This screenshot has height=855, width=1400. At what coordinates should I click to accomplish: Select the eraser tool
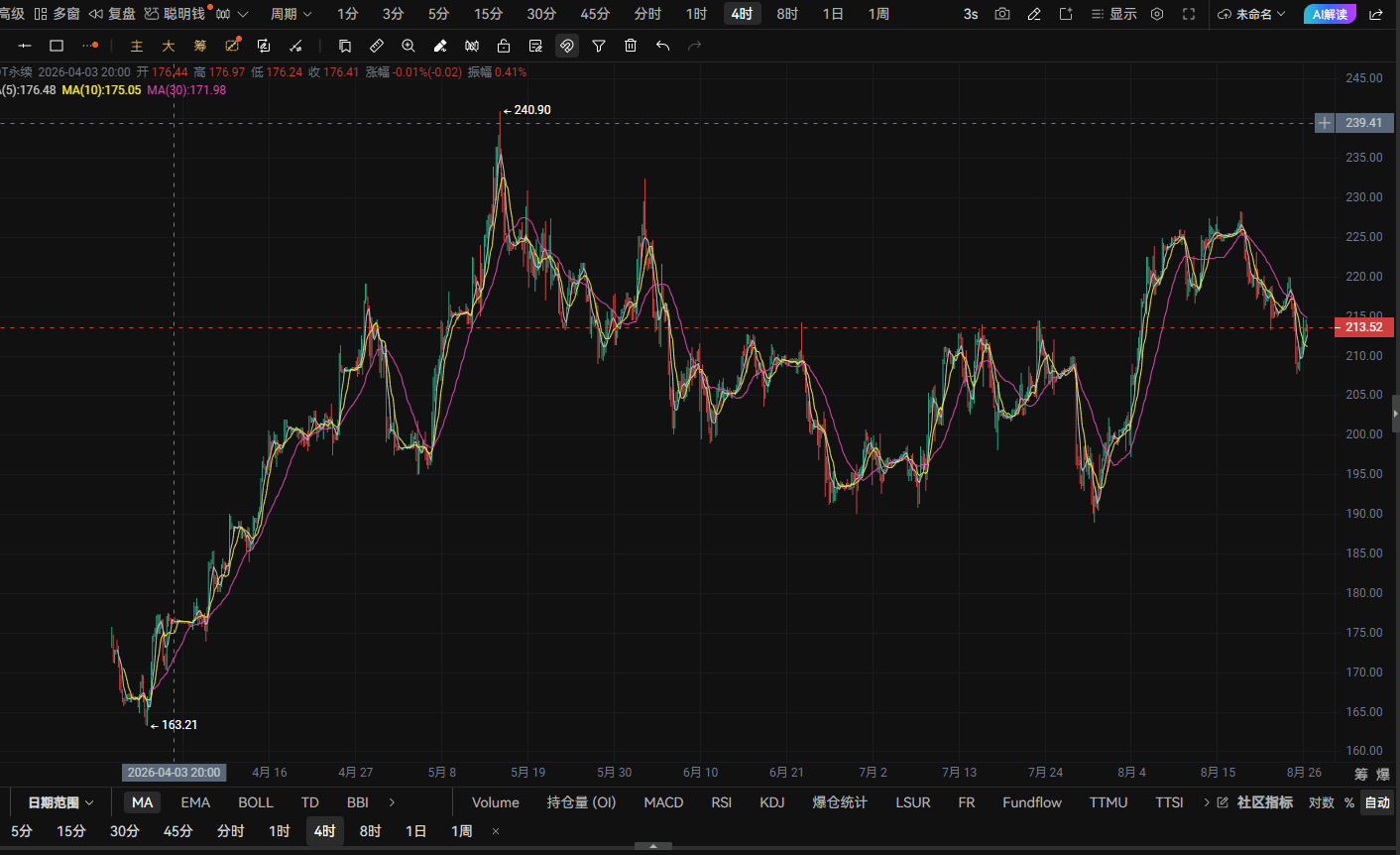[x=440, y=46]
